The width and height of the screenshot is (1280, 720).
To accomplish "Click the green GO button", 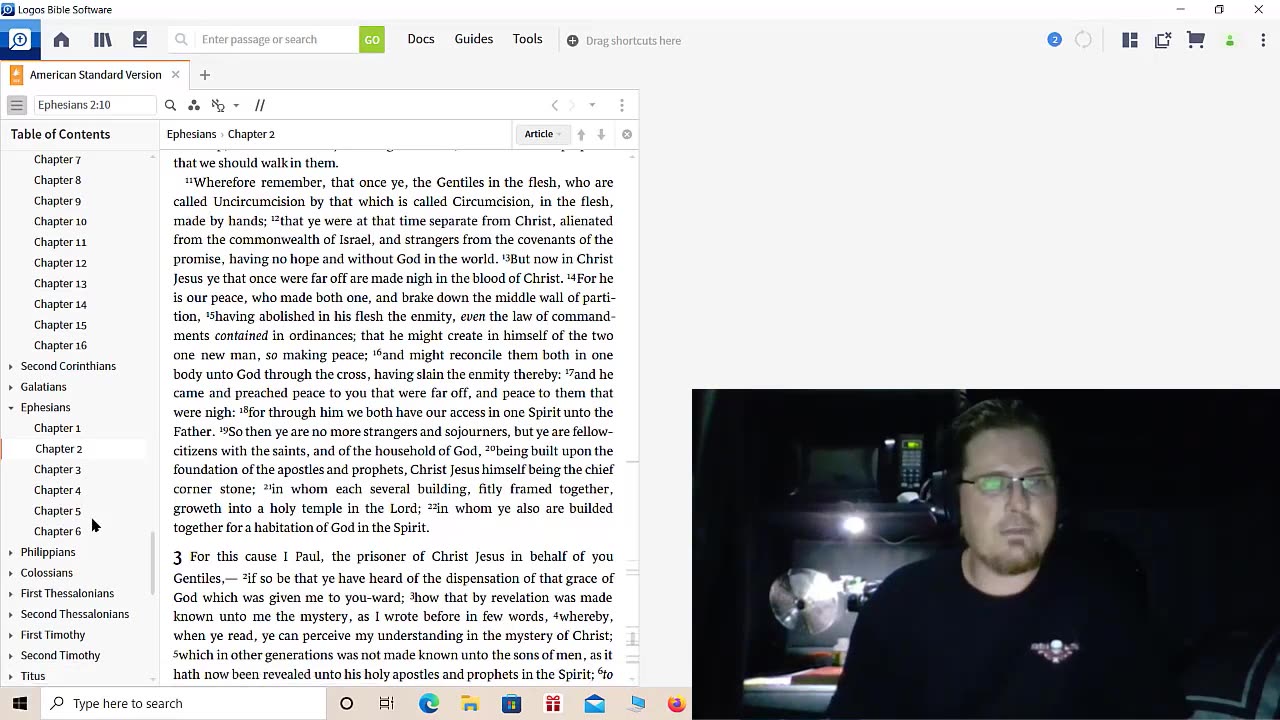I will [x=372, y=40].
